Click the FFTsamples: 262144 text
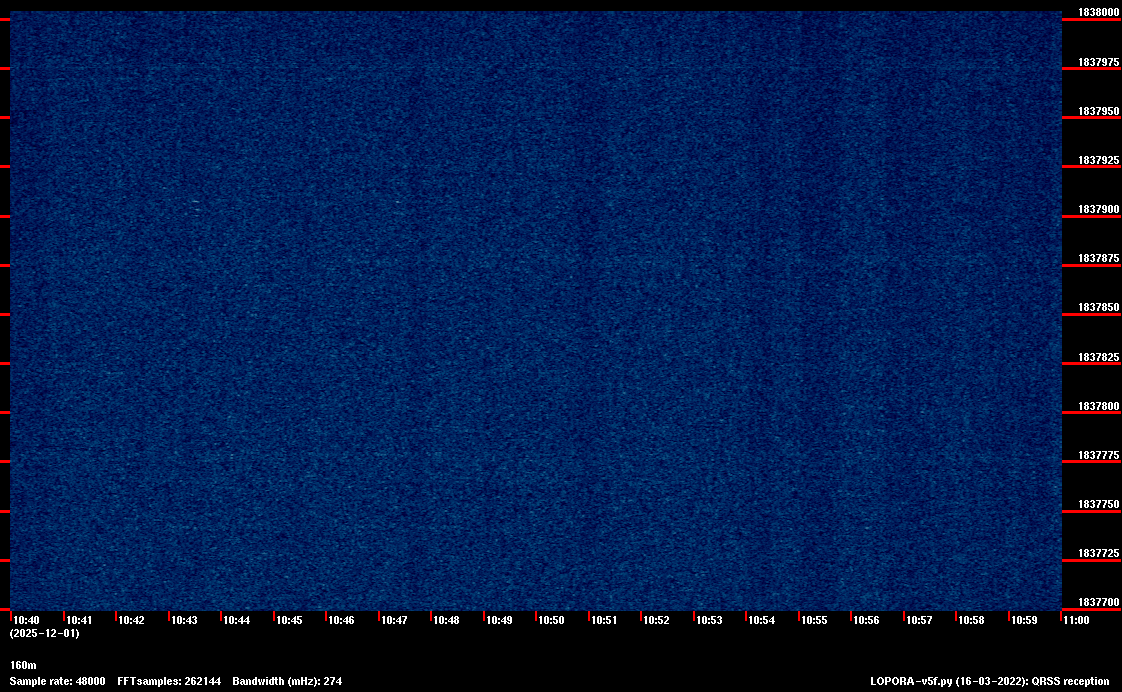The height and width of the screenshot is (692, 1122). 169,681
